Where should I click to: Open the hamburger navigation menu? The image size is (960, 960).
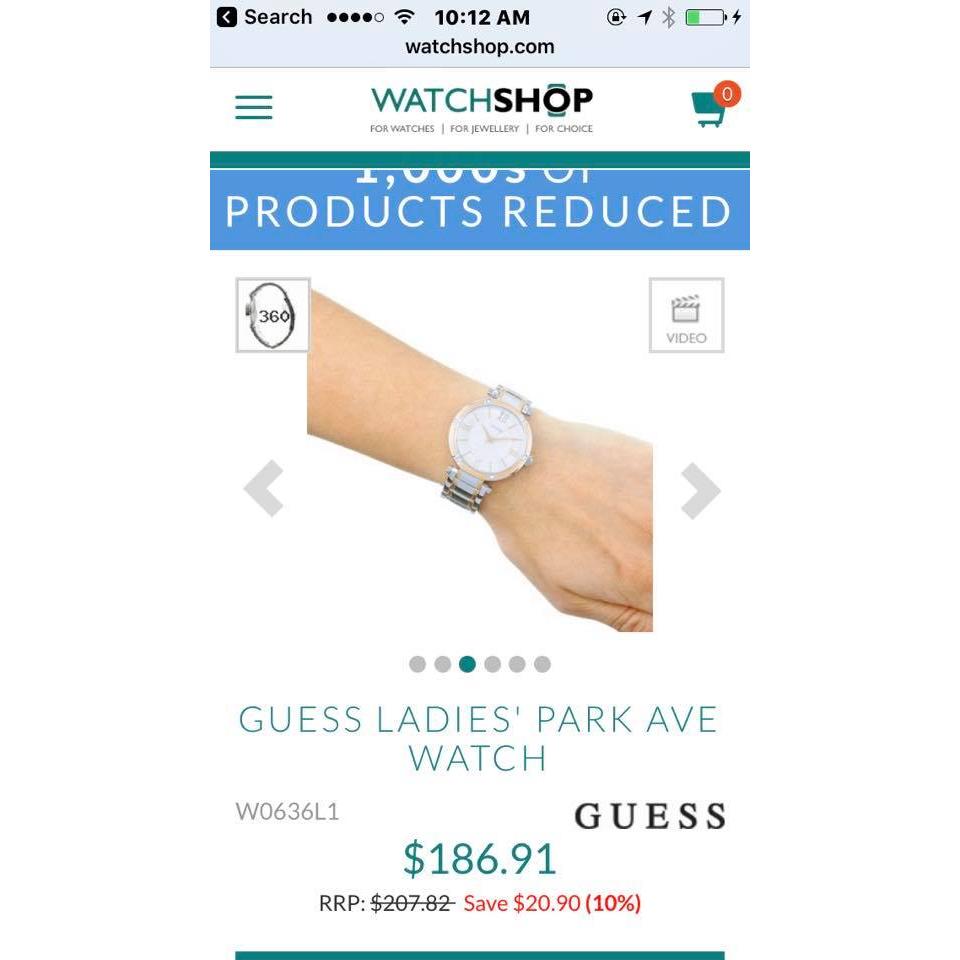pos(253,107)
